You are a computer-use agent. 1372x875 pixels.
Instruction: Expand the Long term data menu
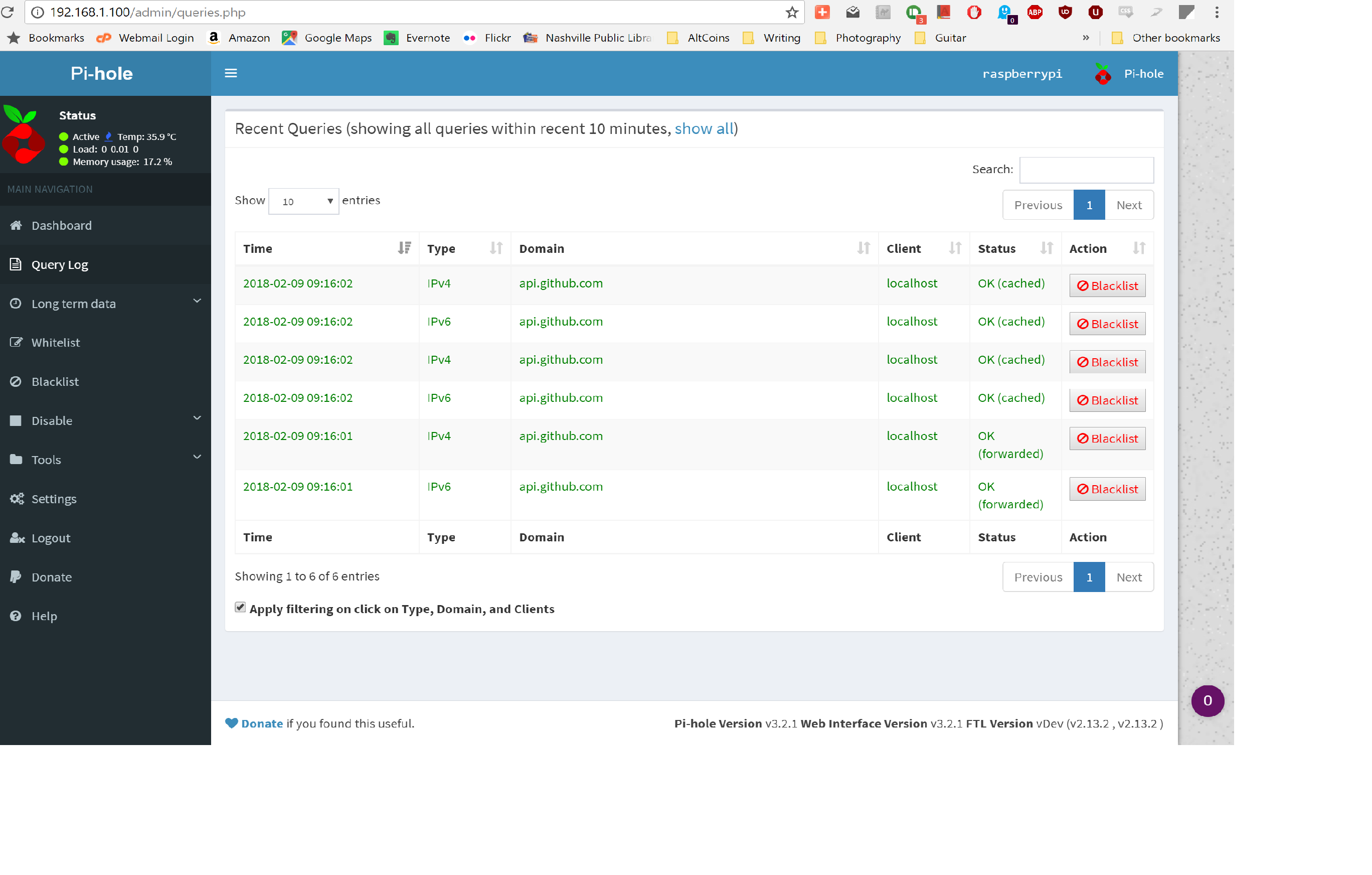pyautogui.click(x=105, y=304)
